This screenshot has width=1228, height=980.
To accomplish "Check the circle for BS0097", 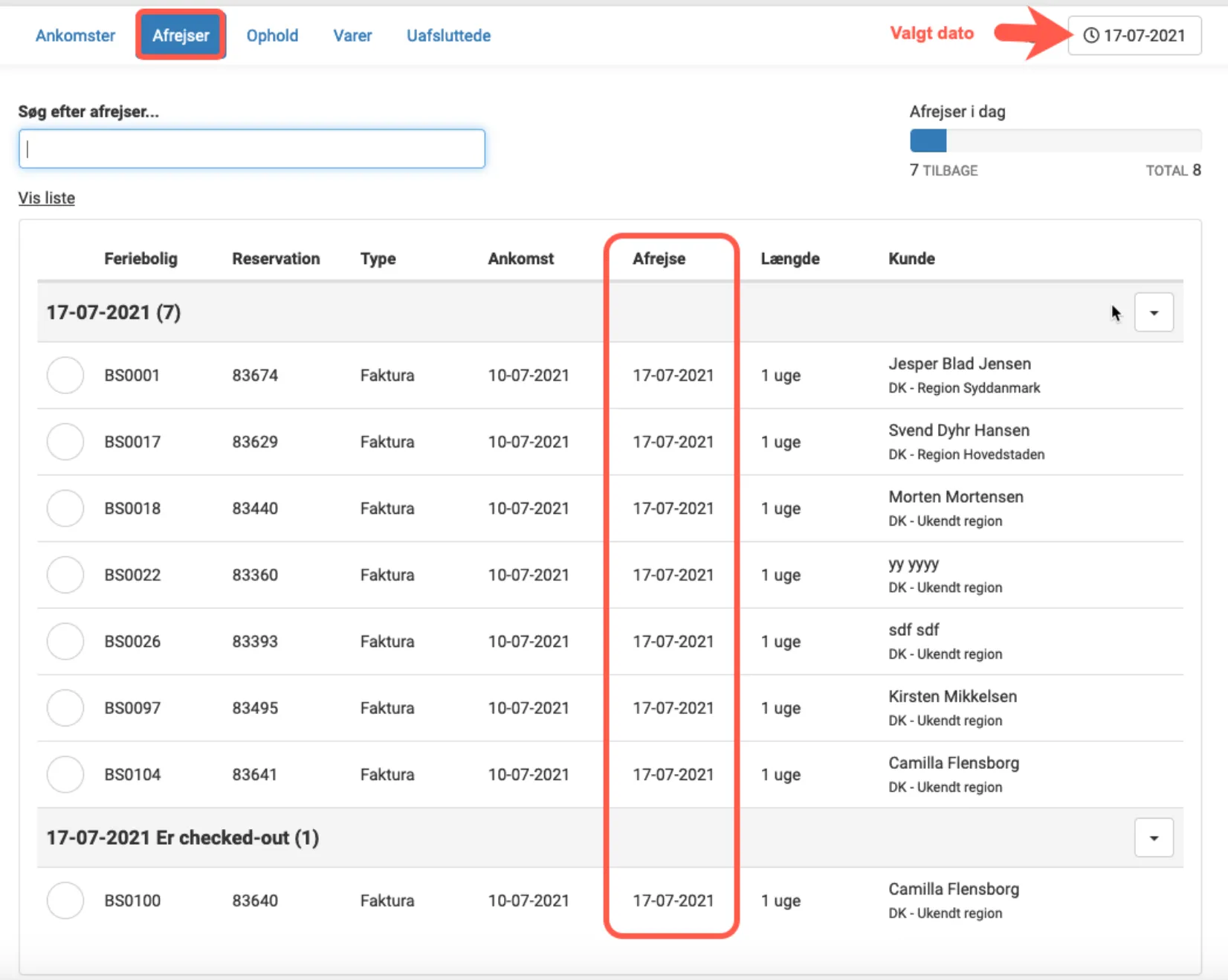I will click(65, 708).
